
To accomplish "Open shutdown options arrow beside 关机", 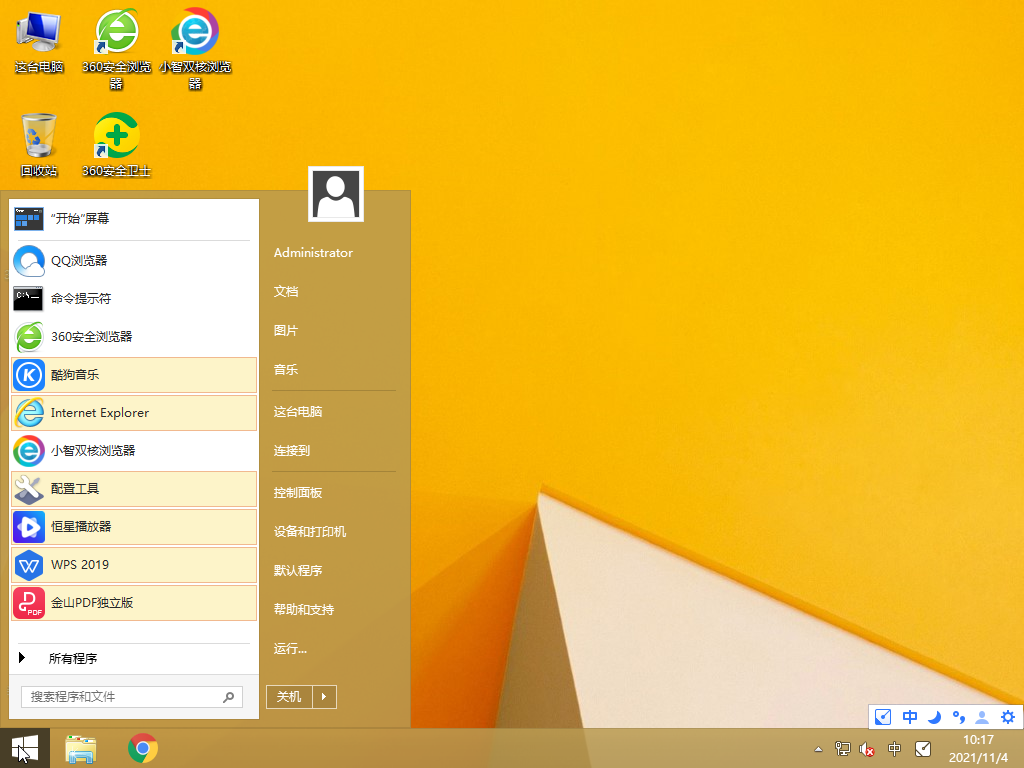I will (325, 697).
